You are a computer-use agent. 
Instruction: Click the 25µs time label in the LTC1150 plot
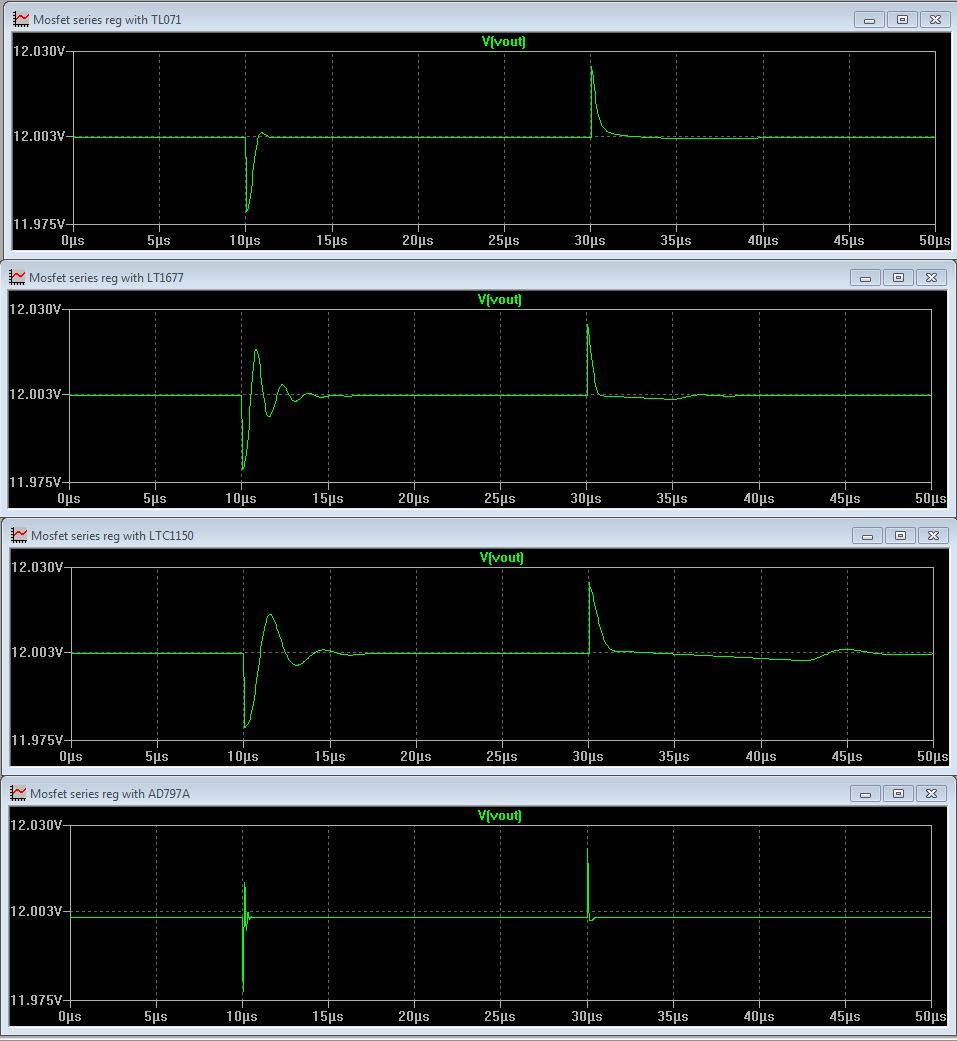click(x=501, y=756)
